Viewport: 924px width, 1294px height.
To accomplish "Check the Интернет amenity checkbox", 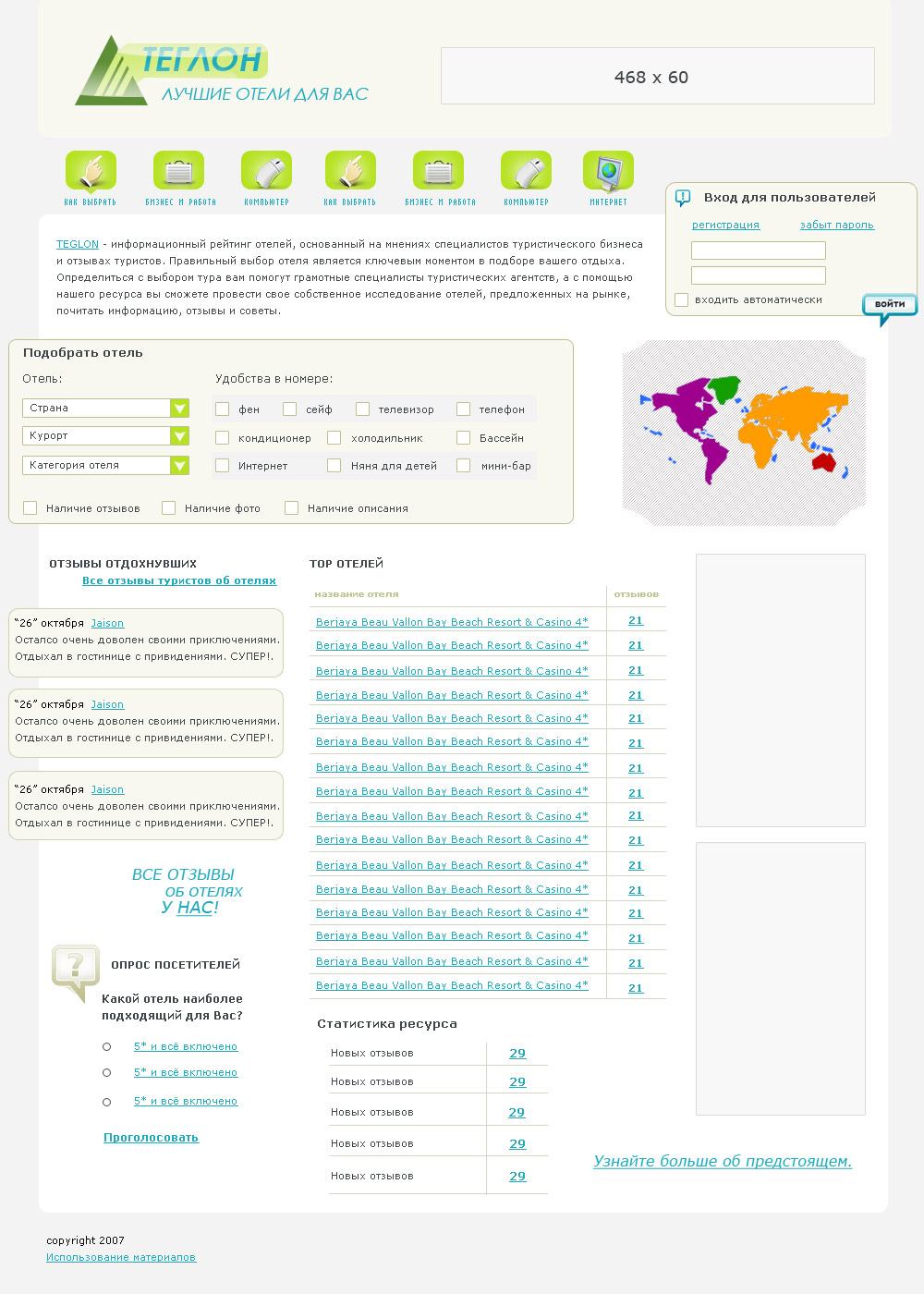I will pyautogui.click(x=222, y=466).
